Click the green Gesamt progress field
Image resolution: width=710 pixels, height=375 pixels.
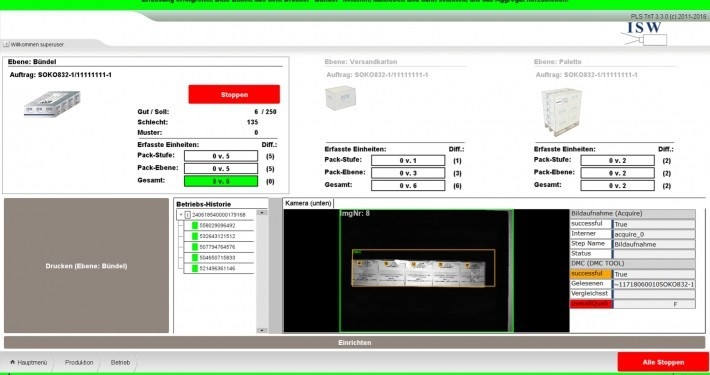coord(221,181)
